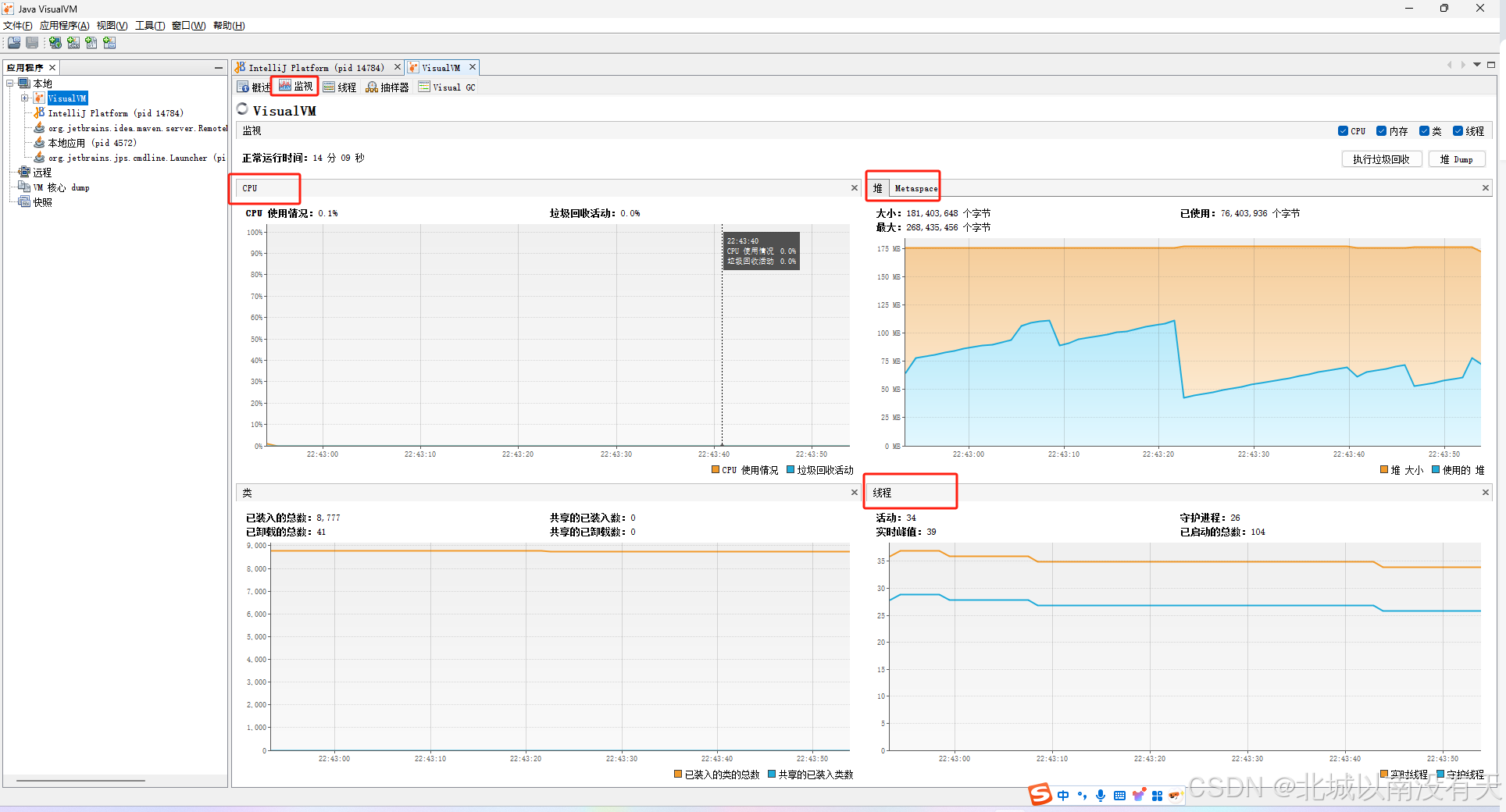
Task: Close the 线程 threads chart panel
Action: [x=1486, y=493]
